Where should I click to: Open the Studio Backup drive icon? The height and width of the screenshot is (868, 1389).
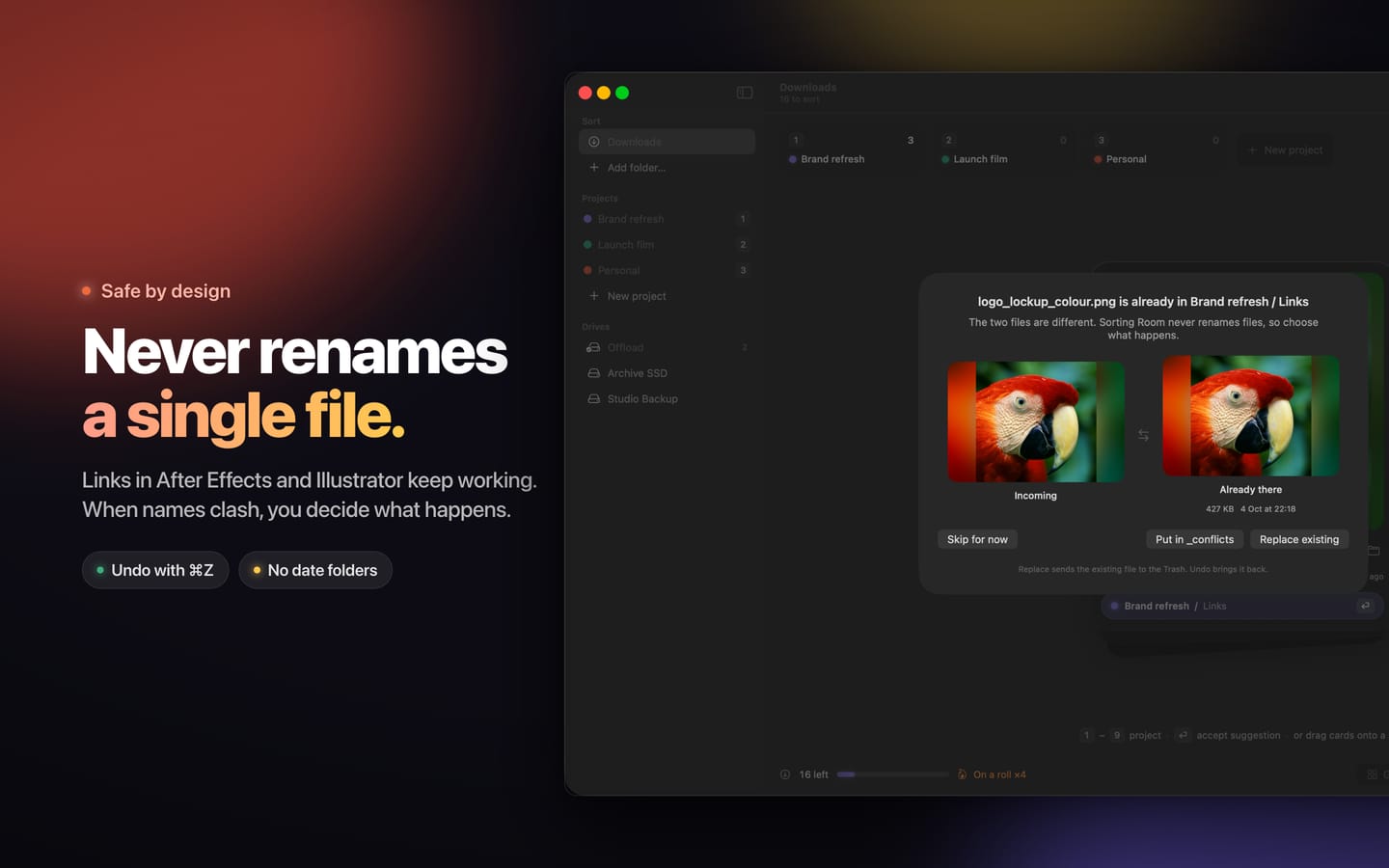(594, 399)
